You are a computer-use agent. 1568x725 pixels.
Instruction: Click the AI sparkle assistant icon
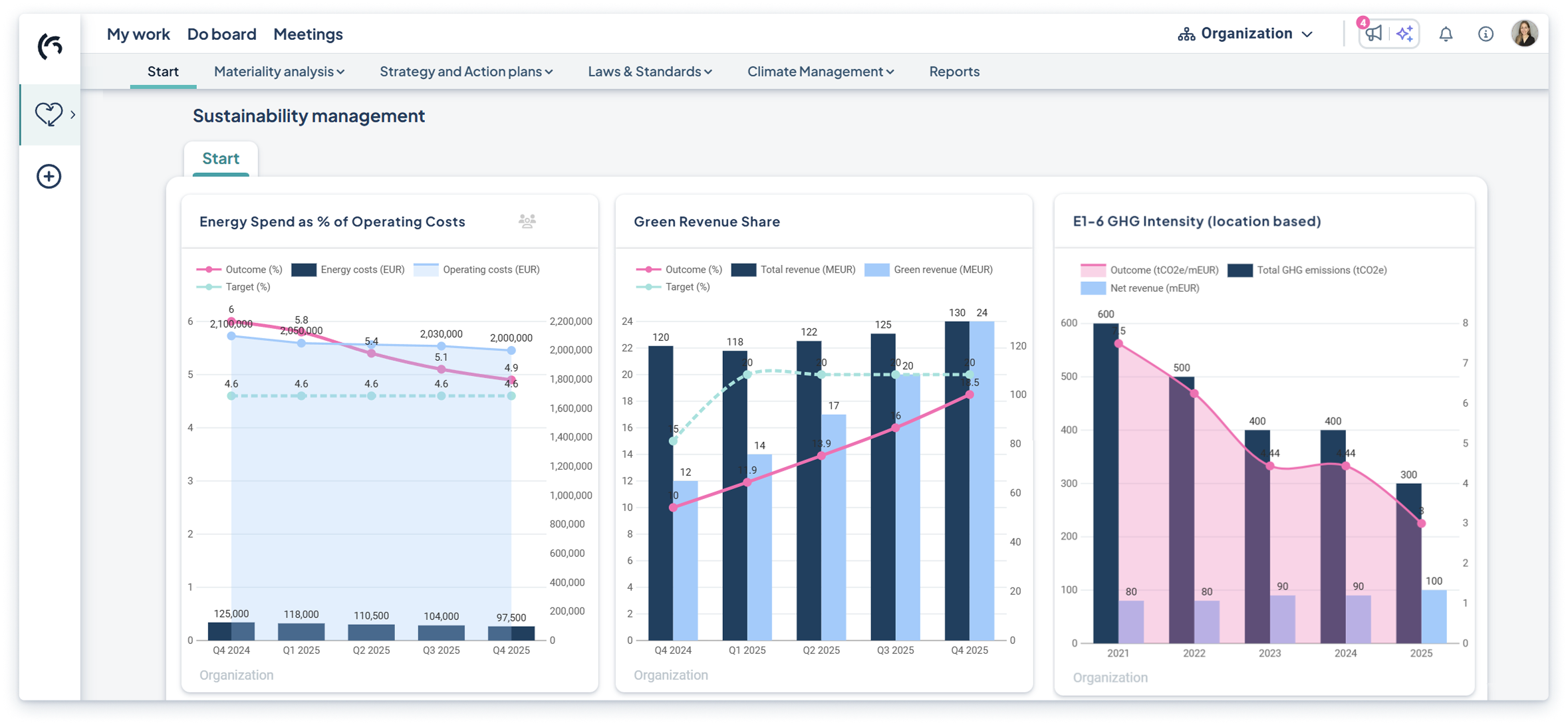(x=1404, y=33)
